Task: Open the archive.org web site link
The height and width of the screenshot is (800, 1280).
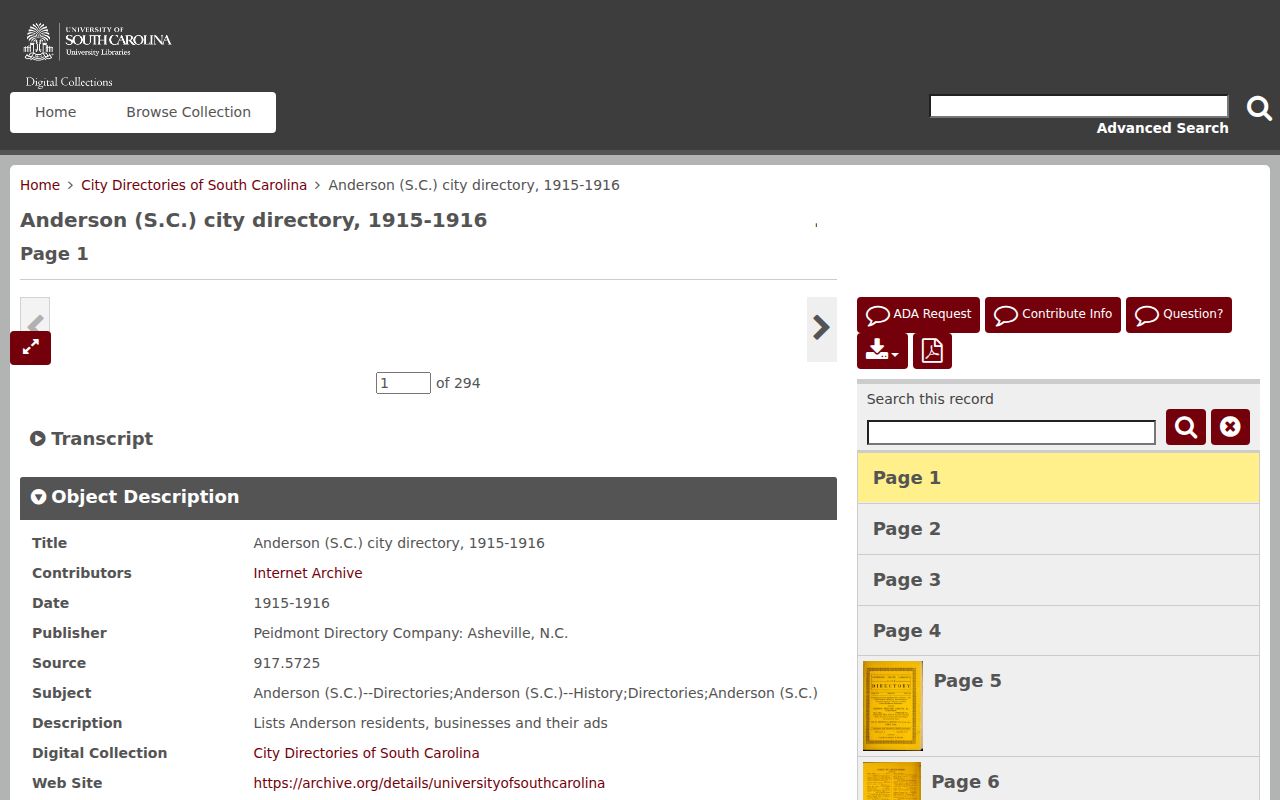Action: [x=429, y=783]
